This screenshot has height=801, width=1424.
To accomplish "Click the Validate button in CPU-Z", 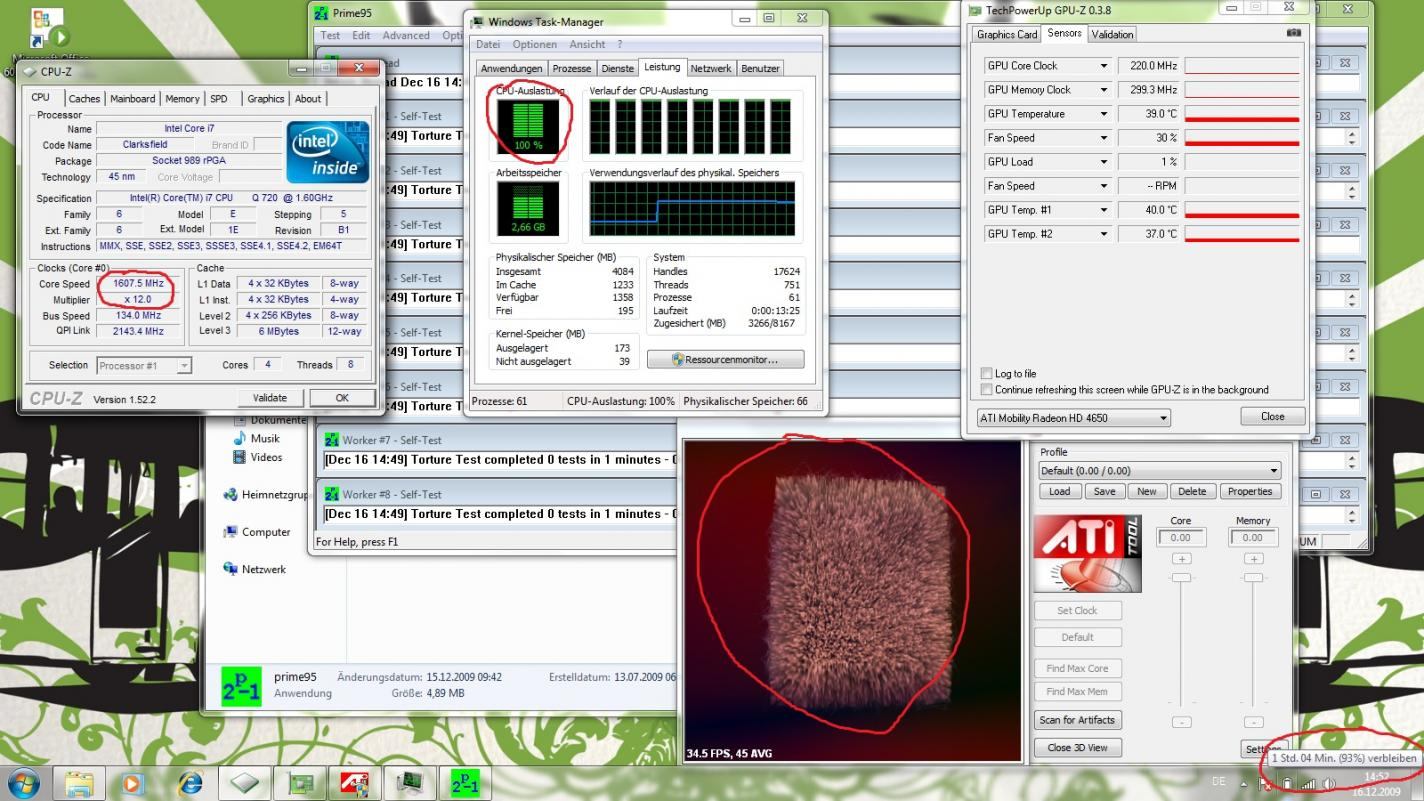I will coord(270,398).
